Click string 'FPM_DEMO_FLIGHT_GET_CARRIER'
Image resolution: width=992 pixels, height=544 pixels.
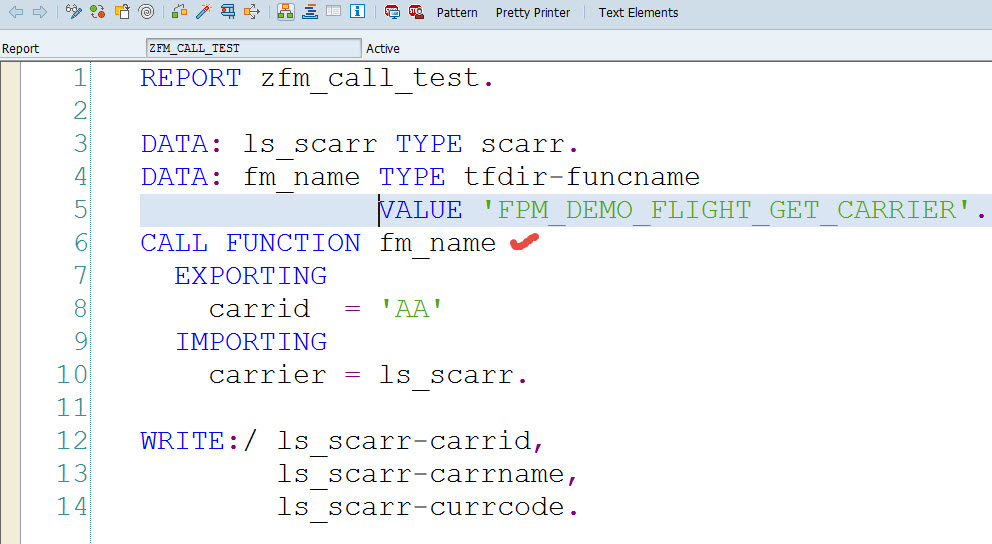(x=726, y=211)
